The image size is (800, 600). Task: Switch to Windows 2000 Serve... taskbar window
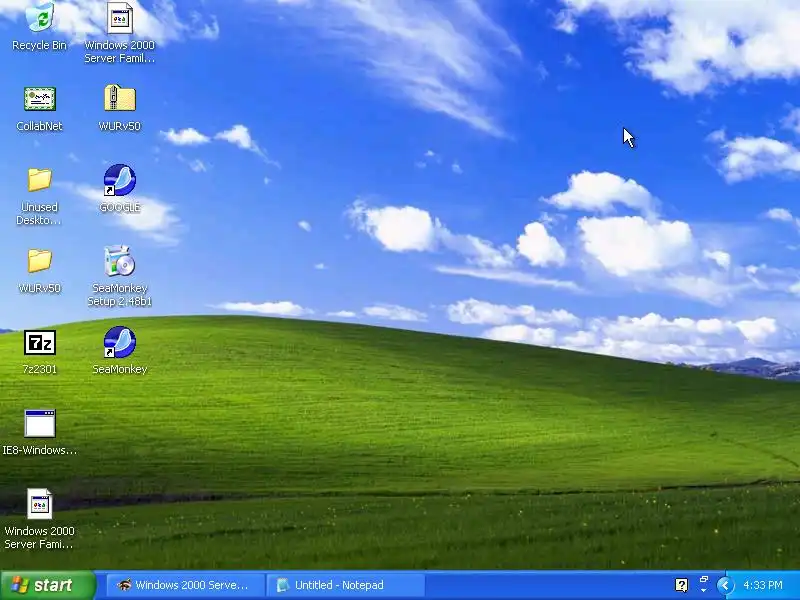186,585
